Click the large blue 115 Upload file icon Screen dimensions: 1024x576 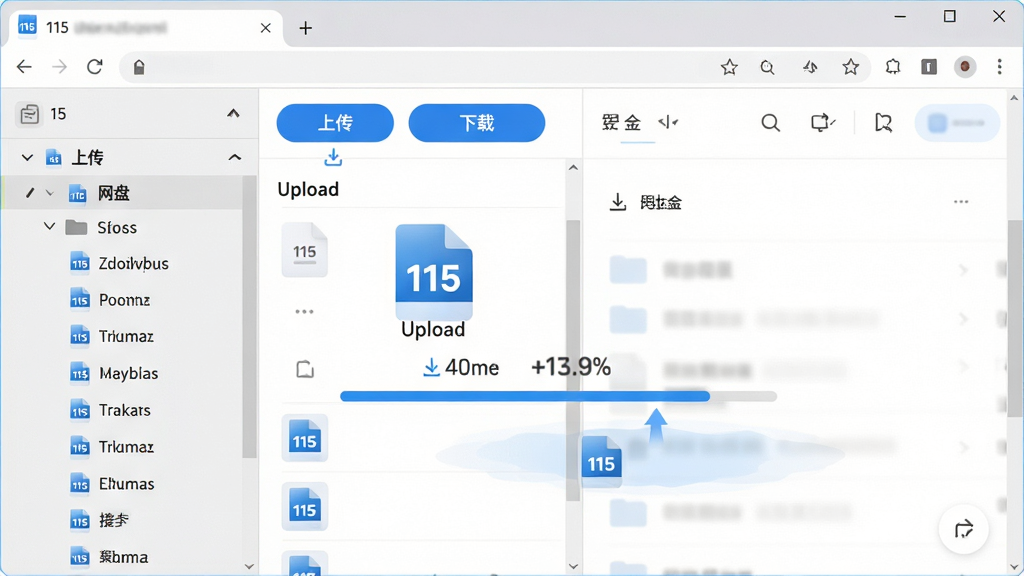(x=434, y=272)
